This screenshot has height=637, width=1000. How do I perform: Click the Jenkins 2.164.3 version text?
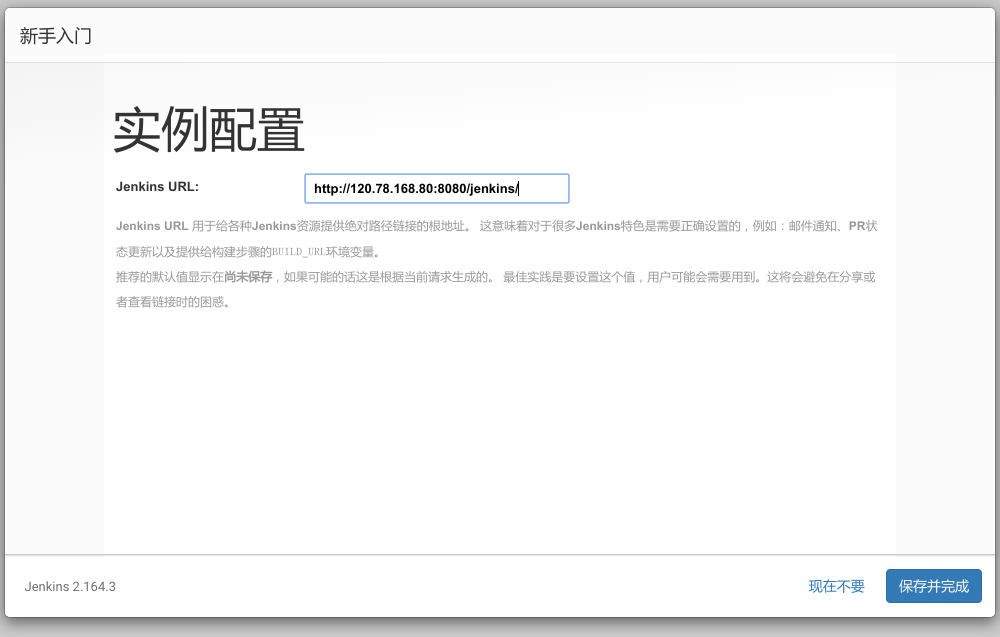pos(70,586)
